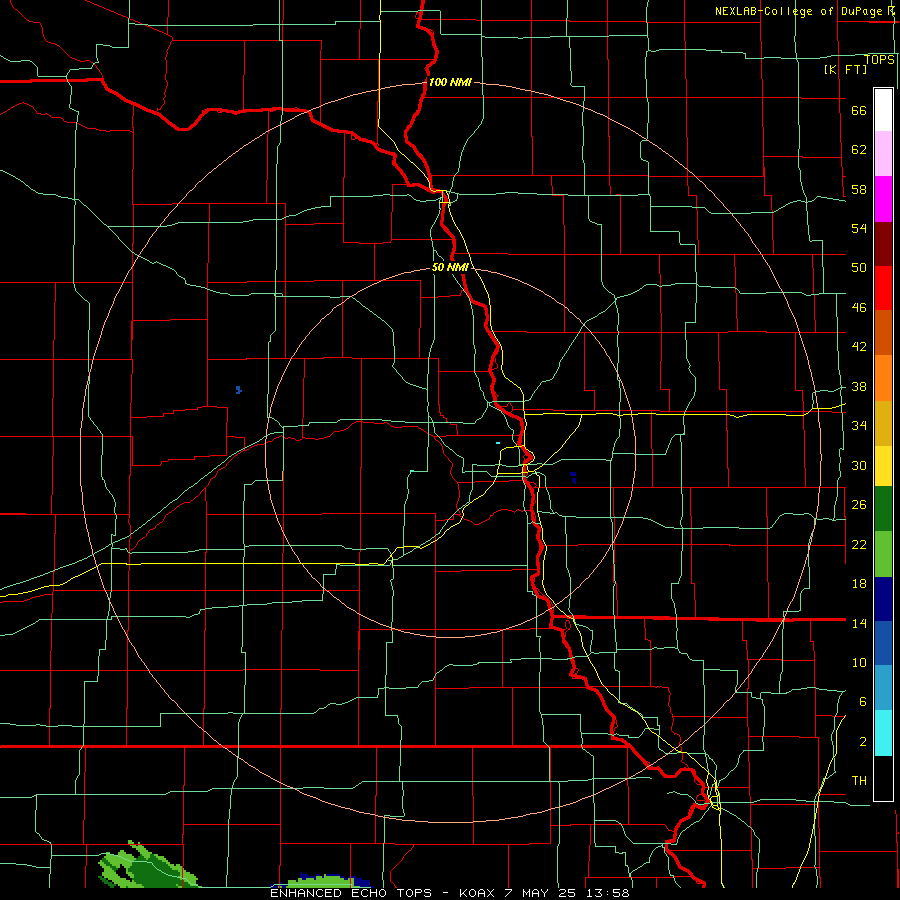This screenshot has width=900, height=900.
Task: Click the navy blue legend swatch
Action: pos(883,599)
